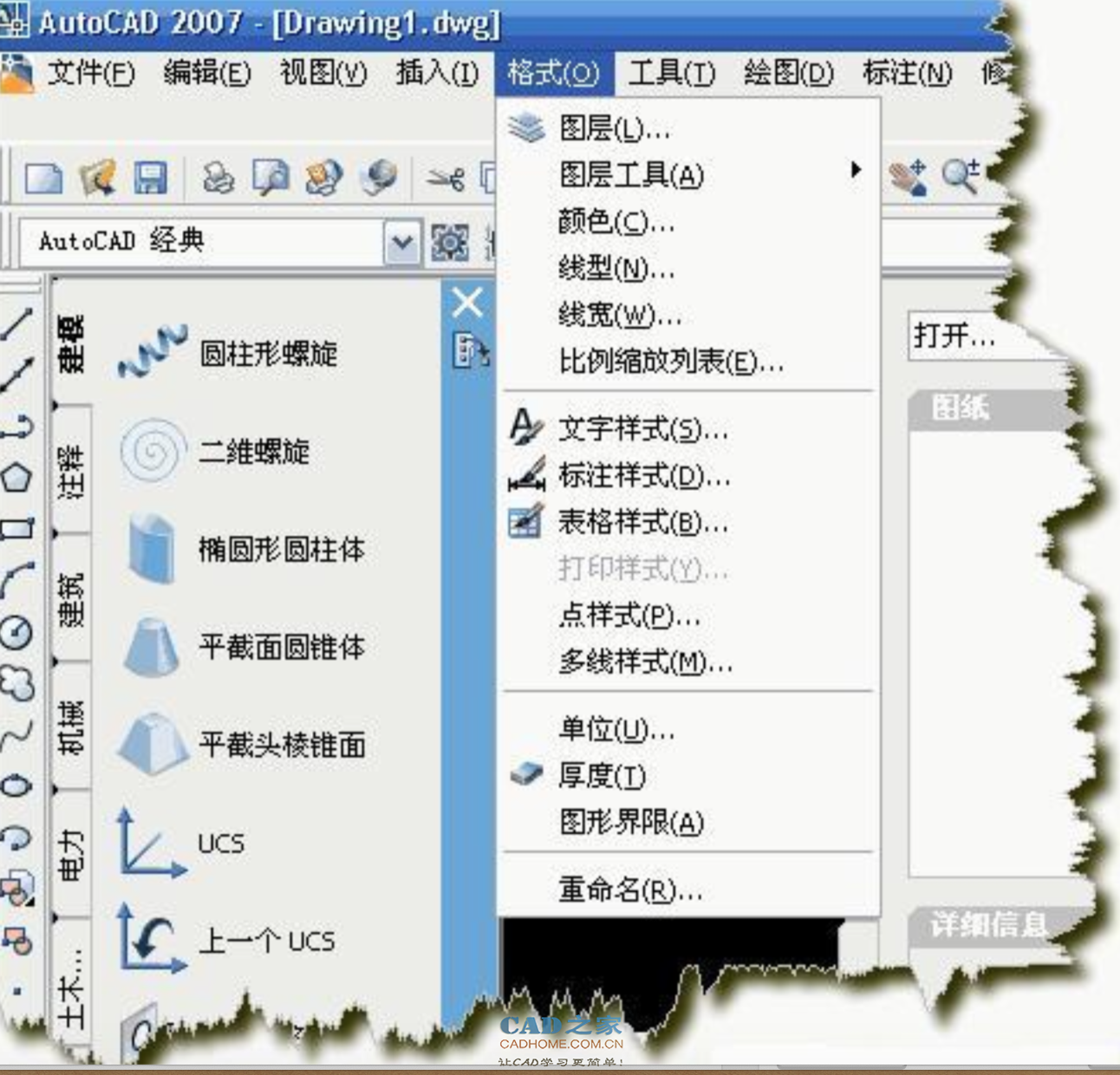Pick the 平截面圆锥体 palette tool
This screenshot has width=1120, height=1075.
click(x=242, y=648)
